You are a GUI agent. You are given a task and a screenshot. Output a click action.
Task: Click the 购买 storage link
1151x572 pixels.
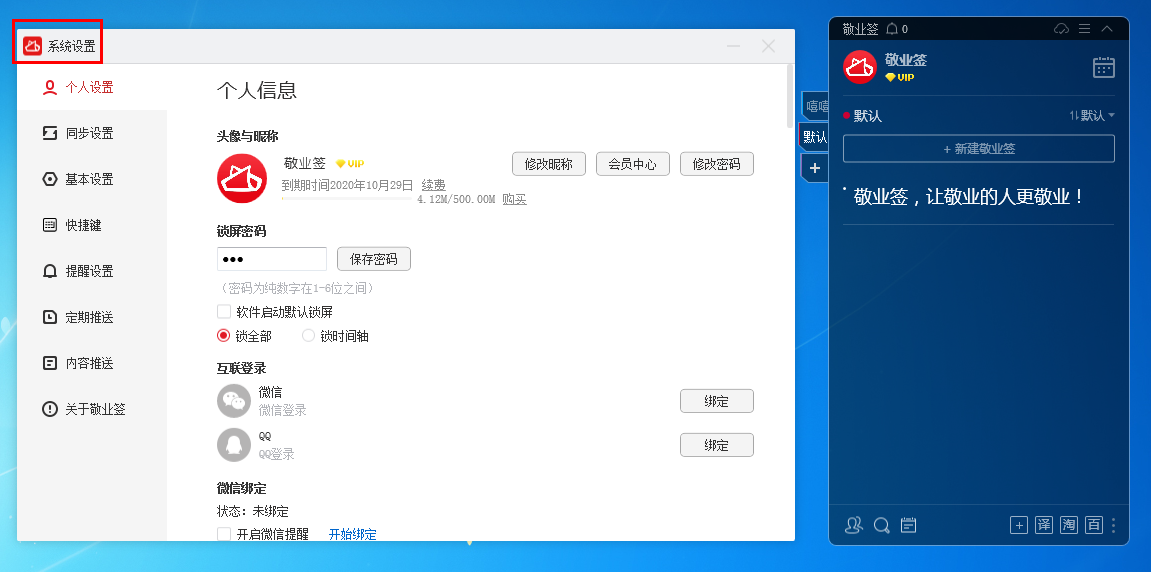515,199
